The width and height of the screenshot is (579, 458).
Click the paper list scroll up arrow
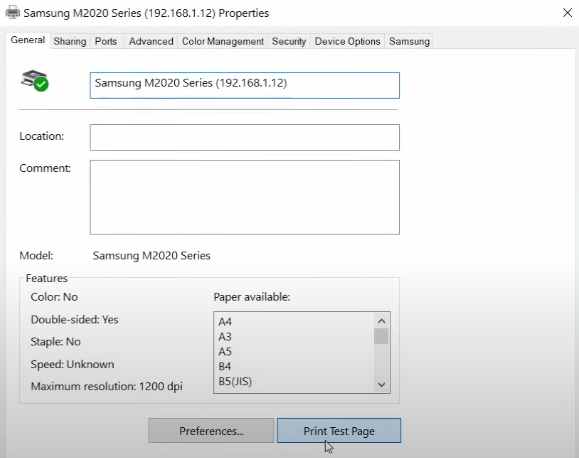click(381, 321)
